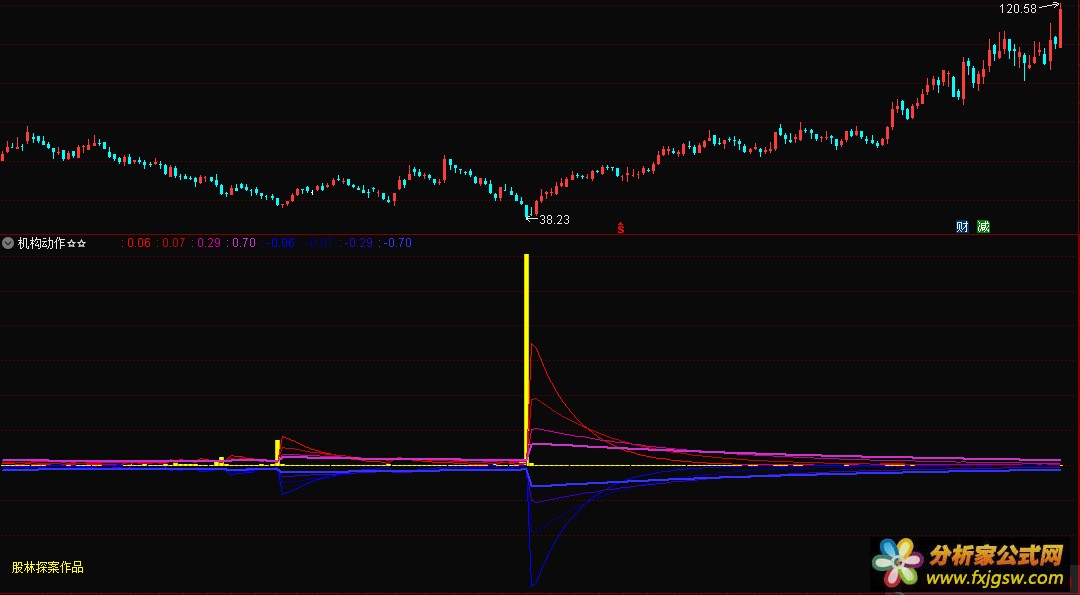Click the small yellow bar at first spike

[x=278, y=452]
